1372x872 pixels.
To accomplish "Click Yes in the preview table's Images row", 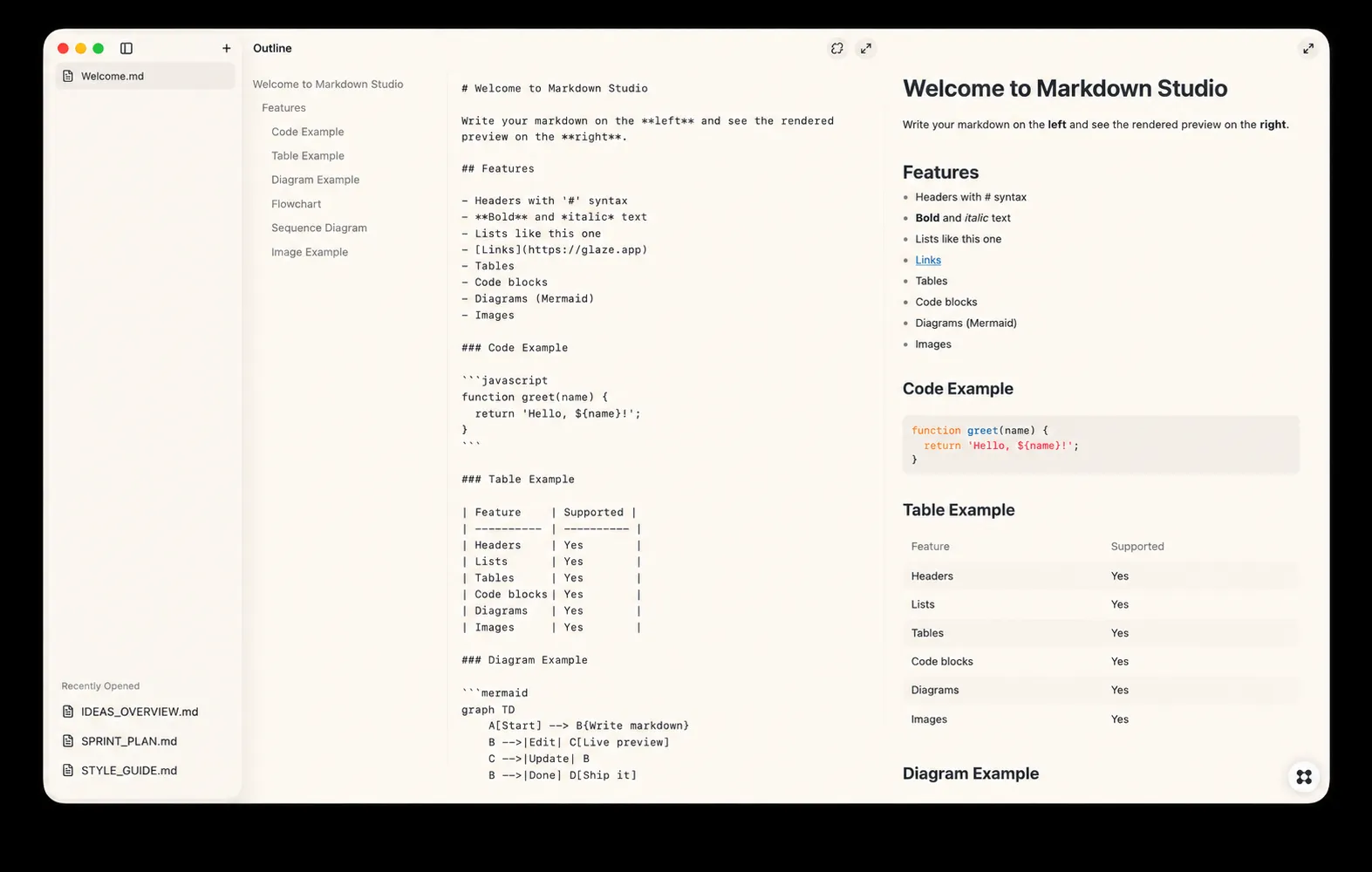I will 1120,719.
